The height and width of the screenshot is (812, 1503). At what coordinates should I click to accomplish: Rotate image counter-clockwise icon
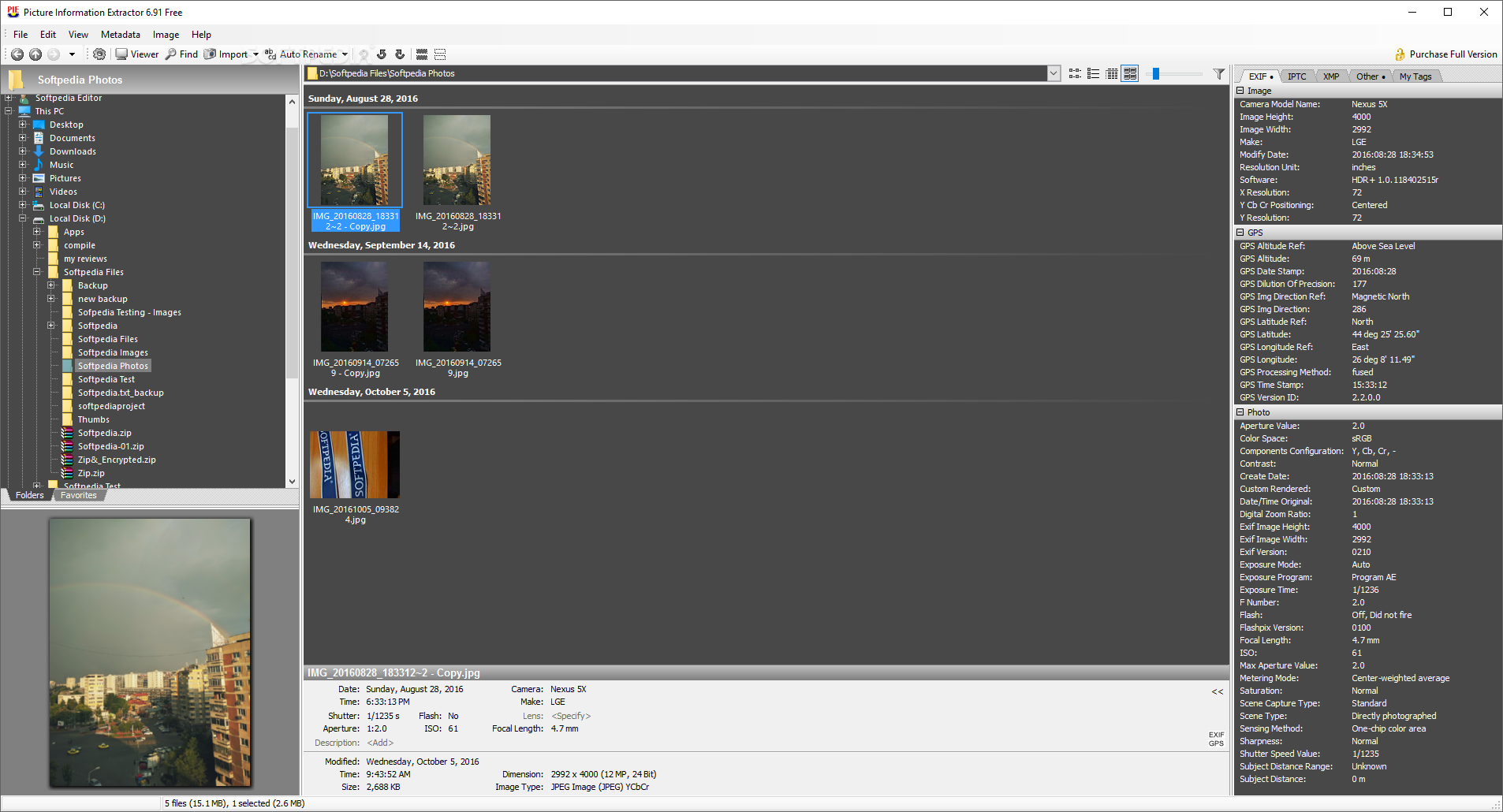[382, 54]
